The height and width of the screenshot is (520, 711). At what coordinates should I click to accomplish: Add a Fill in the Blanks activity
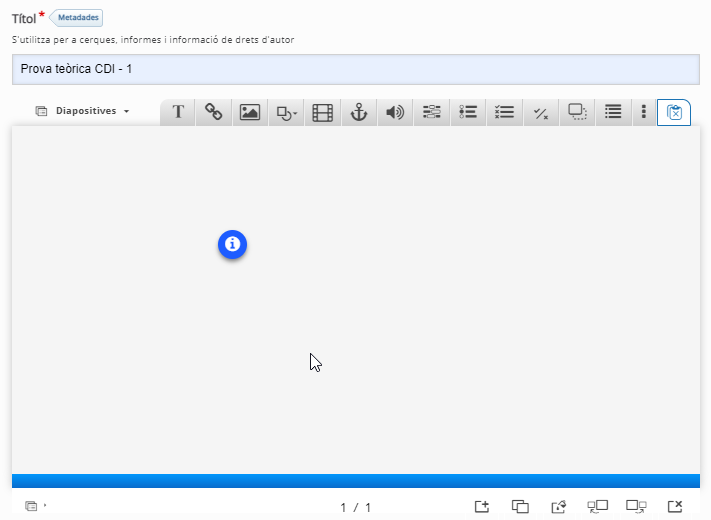(432, 112)
